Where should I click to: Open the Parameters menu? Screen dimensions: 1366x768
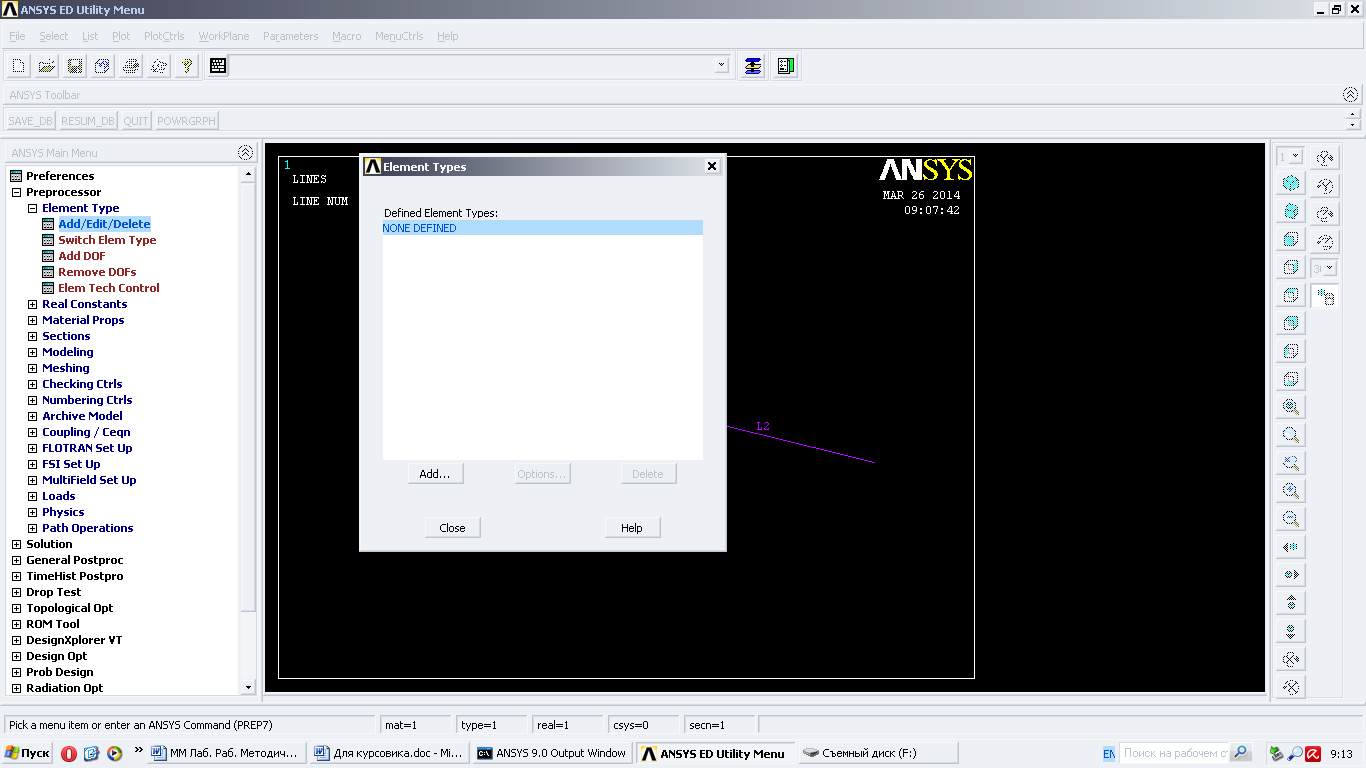290,36
